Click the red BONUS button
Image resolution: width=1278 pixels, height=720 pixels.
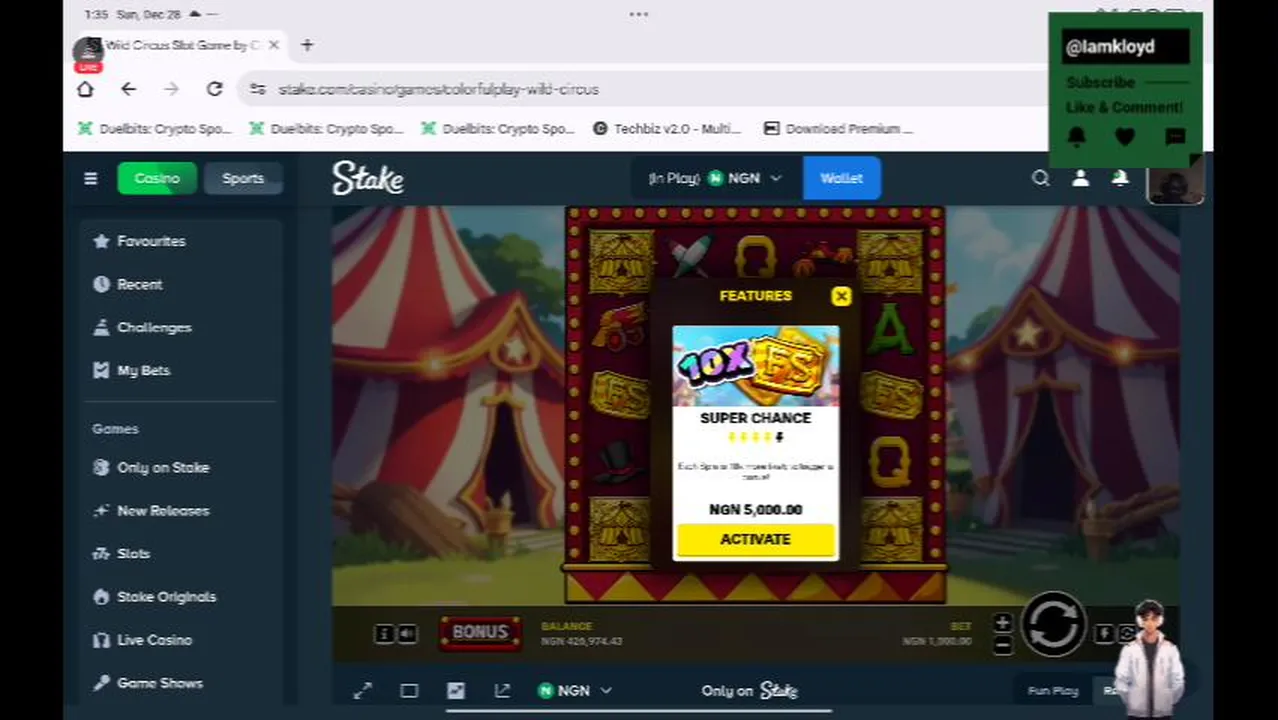tap(481, 632)
